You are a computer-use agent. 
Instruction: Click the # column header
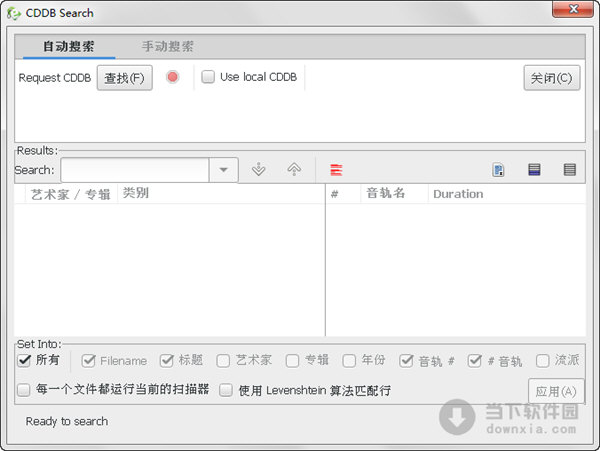343,194
